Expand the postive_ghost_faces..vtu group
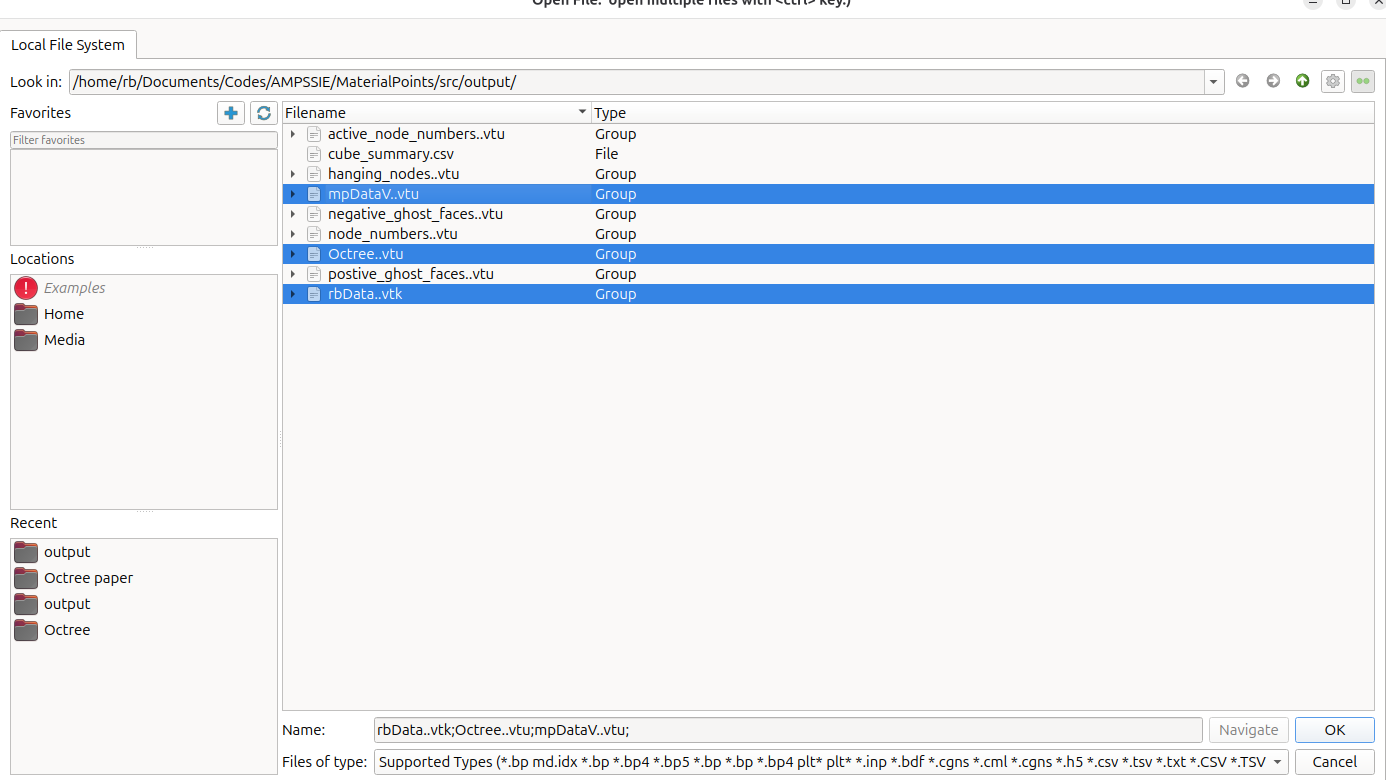The image size is (1386, 780). pyautogui.click(x=293, y=274)
